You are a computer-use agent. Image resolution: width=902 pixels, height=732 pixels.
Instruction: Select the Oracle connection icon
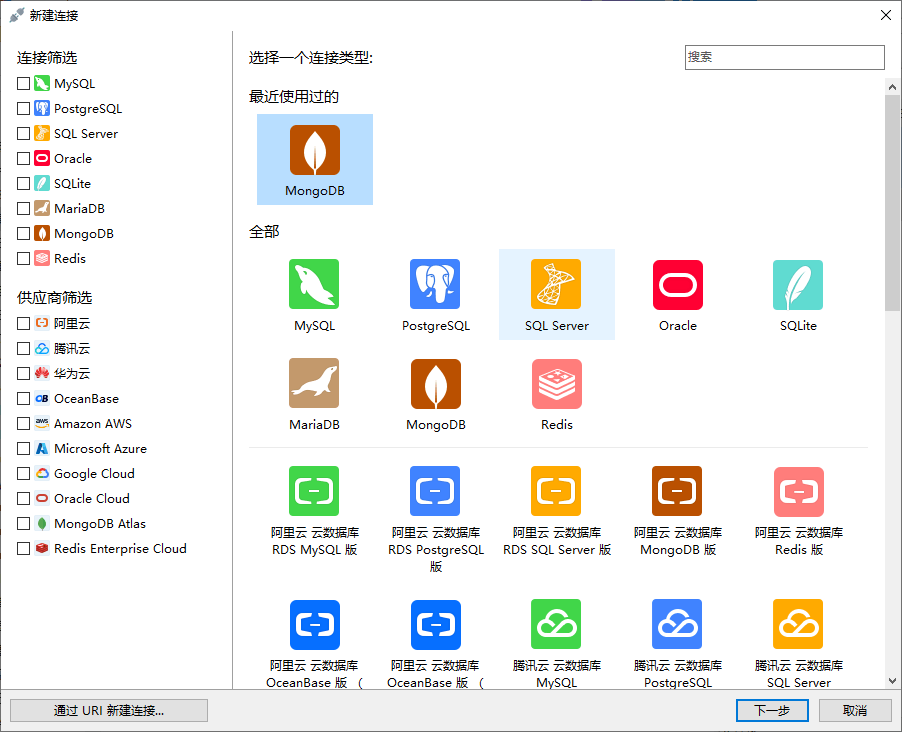pos(677,284)
